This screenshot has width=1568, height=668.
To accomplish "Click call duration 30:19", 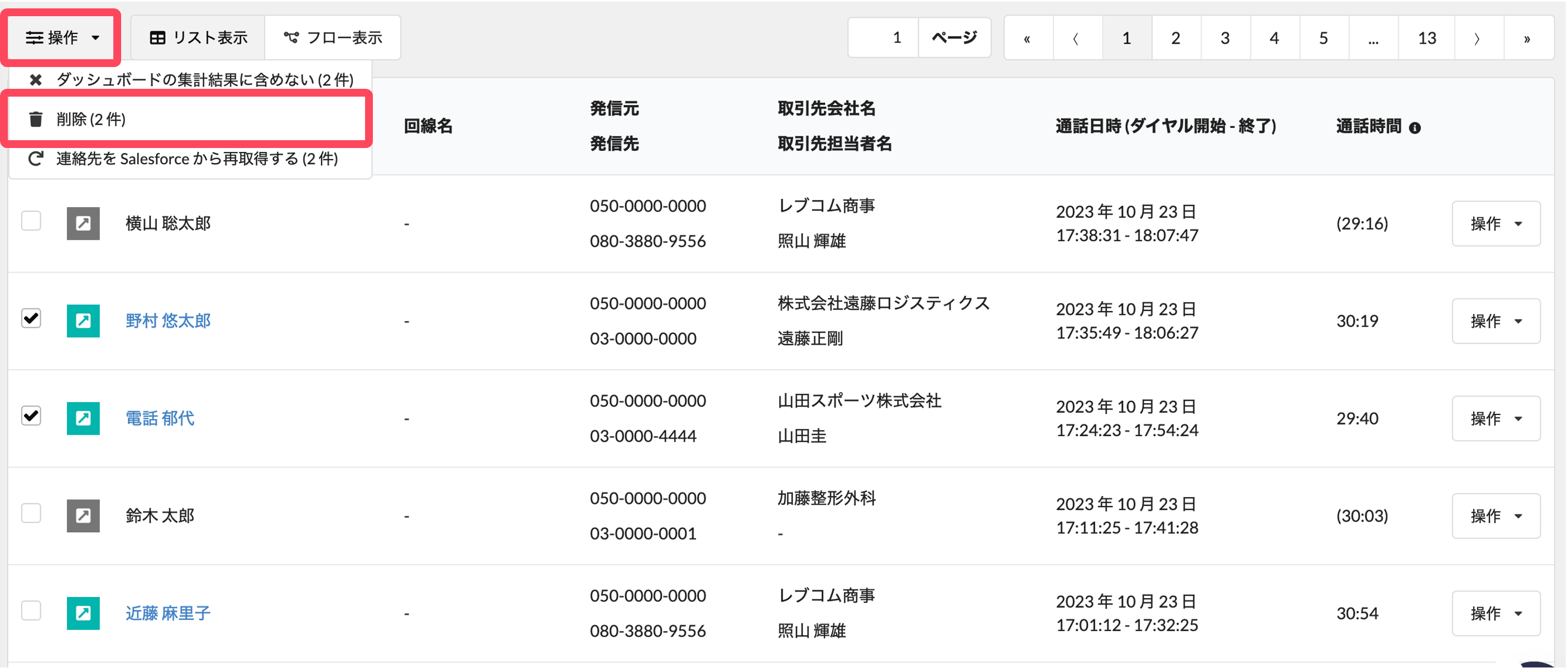I will [x=1358, y=321].
